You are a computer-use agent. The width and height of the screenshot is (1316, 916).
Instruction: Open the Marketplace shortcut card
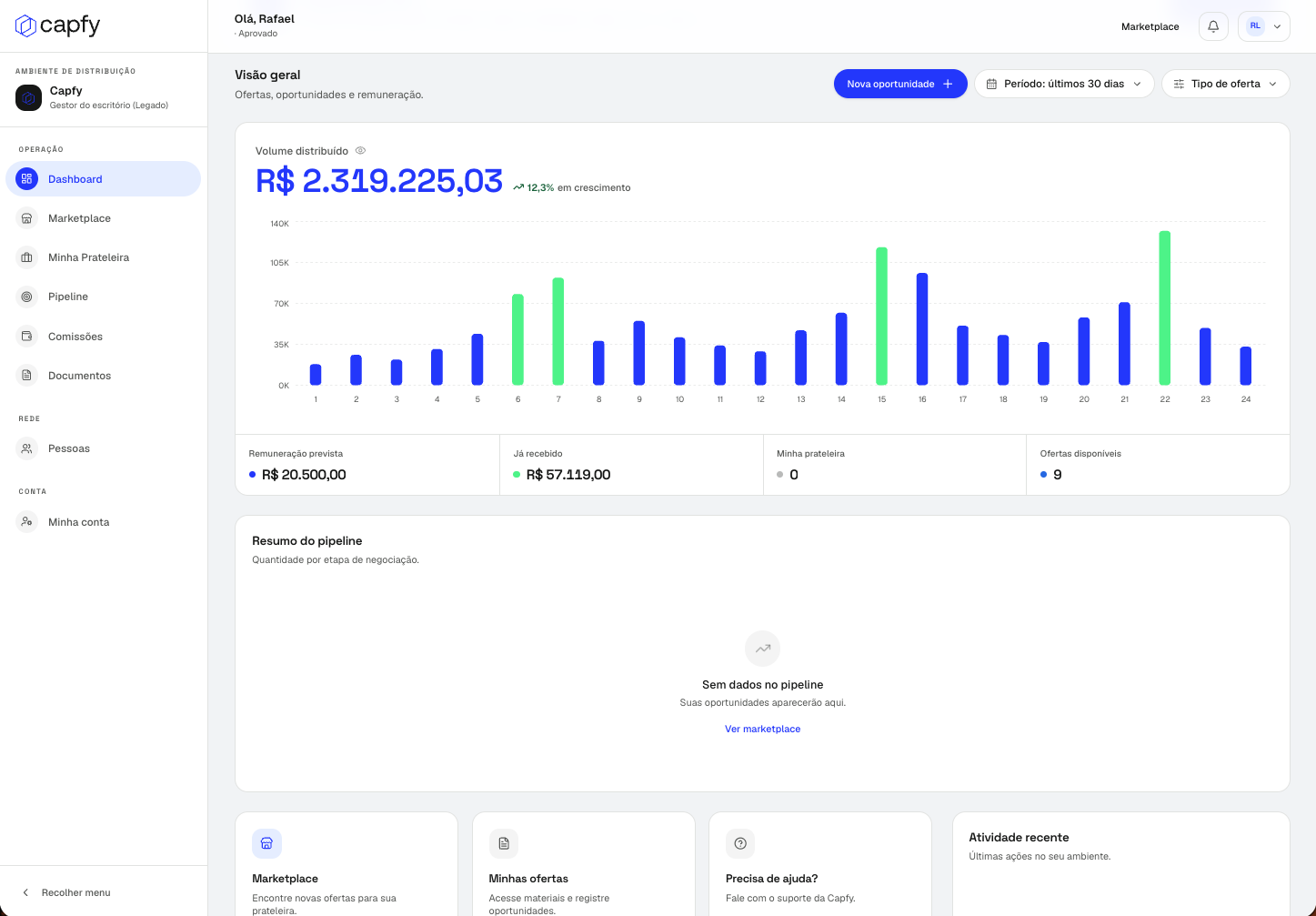click(347, 864)
